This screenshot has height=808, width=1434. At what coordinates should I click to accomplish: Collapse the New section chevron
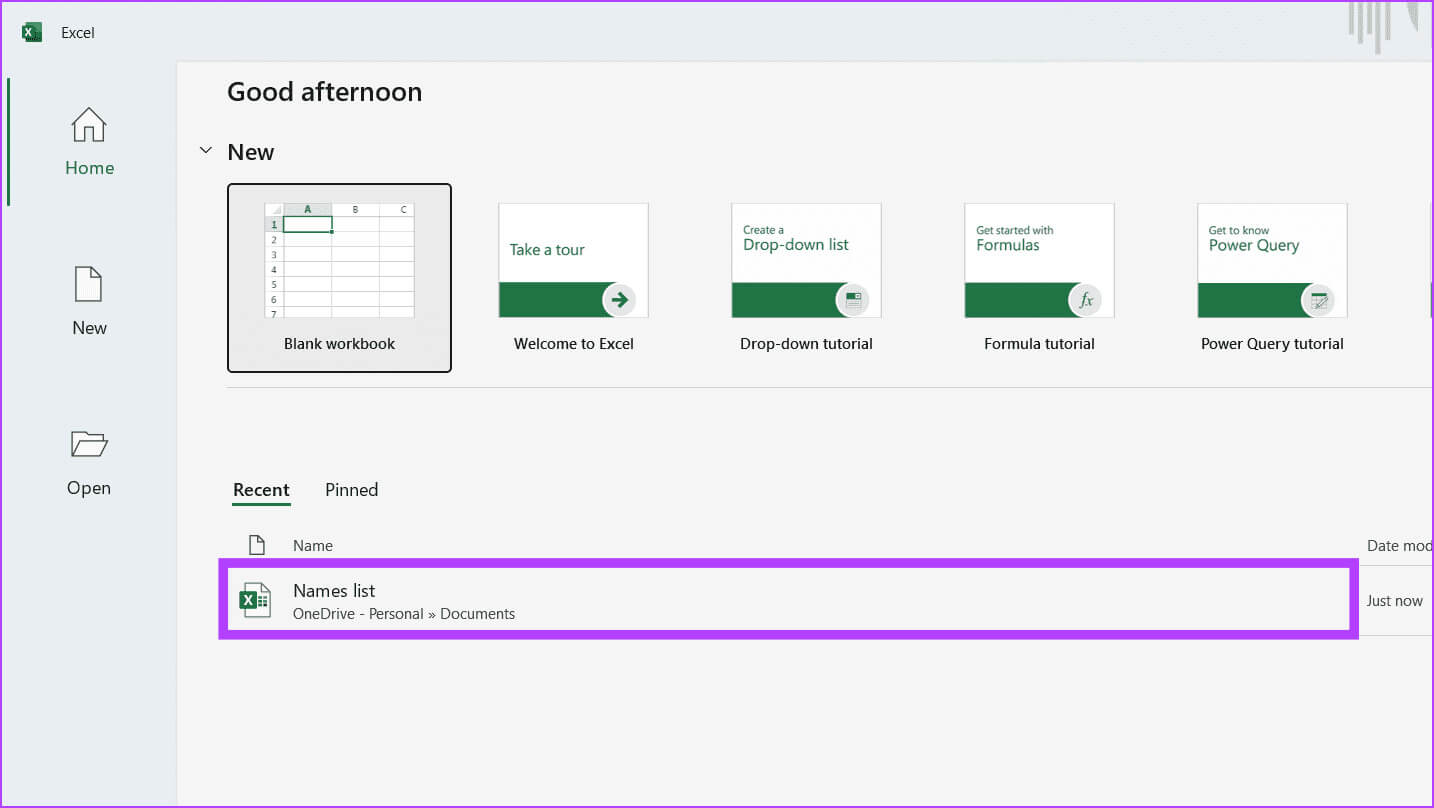[x=206, y=151]
